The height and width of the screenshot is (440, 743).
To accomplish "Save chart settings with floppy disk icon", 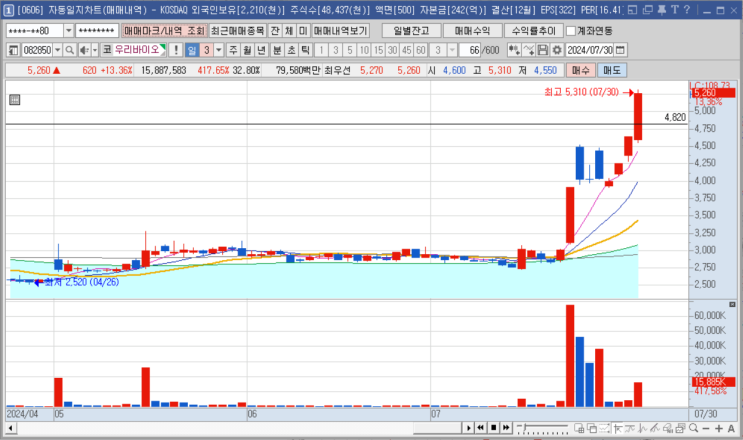I will pyautogui.click(x=543, y=50).
